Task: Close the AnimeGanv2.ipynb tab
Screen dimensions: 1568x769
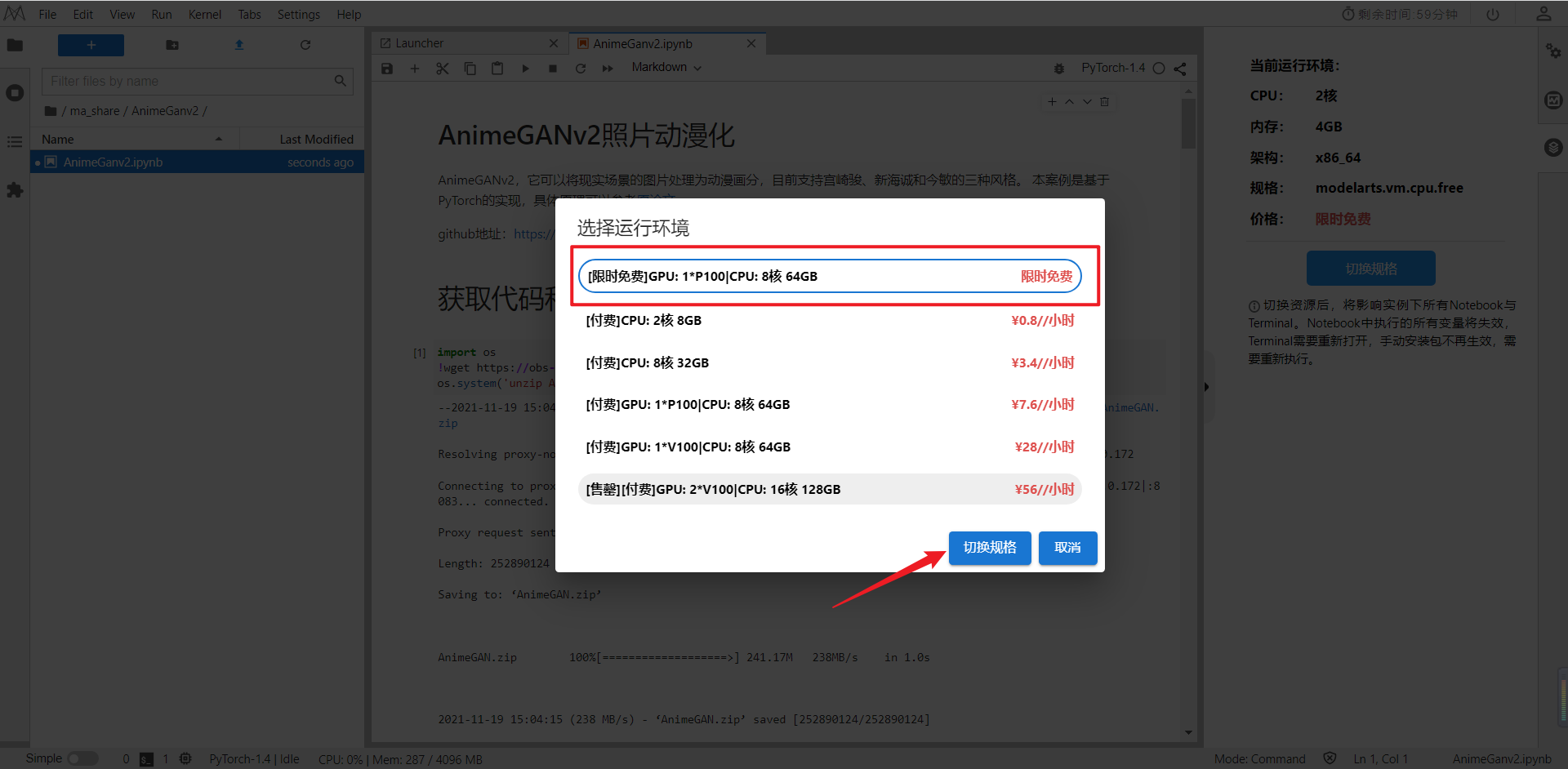Action: tap(751, 43)
